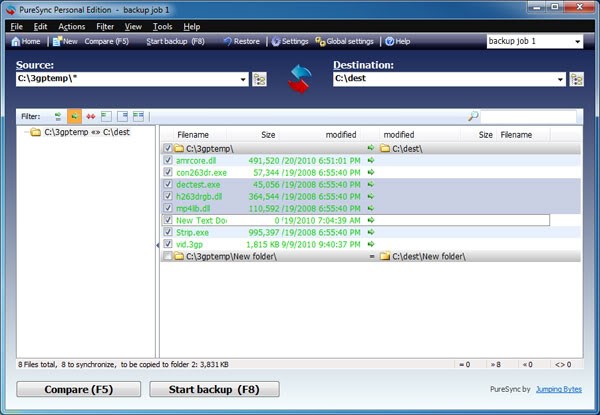Screen dimensions: 600x415
Task: Uncheck the Strip.exe checkbox
Action: [x=168, y=232]
